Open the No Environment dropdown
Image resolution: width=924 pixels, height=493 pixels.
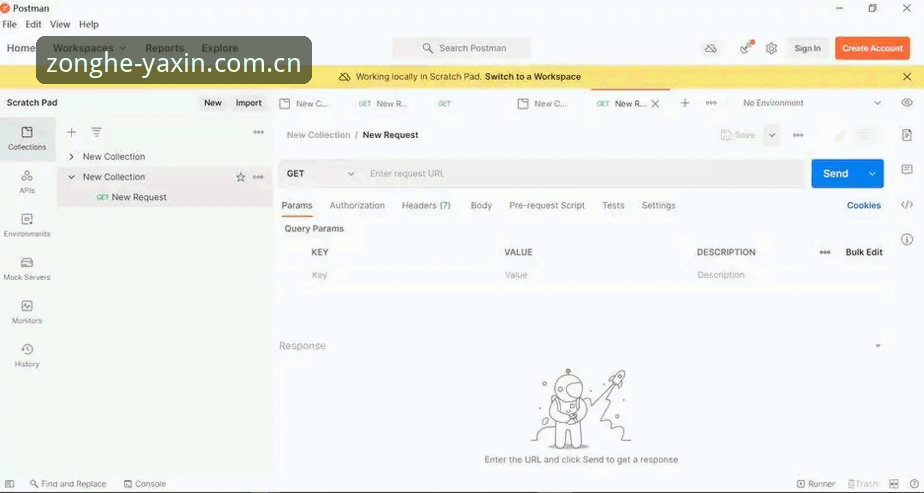812,102
